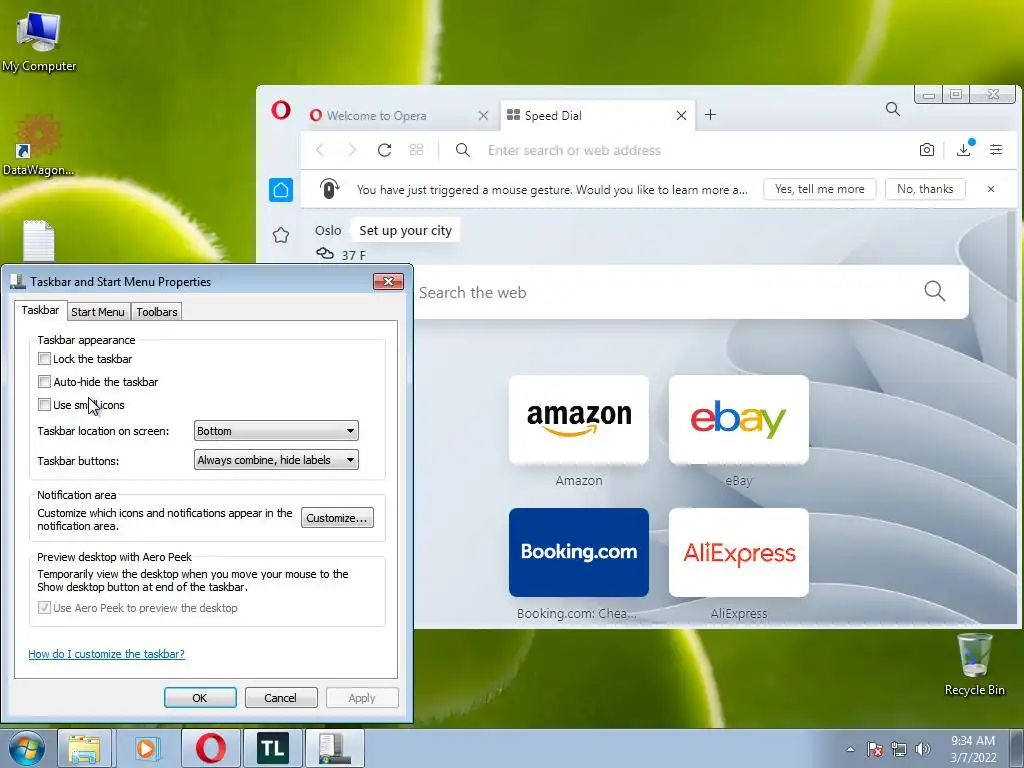Open network icon in system tray
Viewport: 1024px width, 768px height.
pos(899,749)
